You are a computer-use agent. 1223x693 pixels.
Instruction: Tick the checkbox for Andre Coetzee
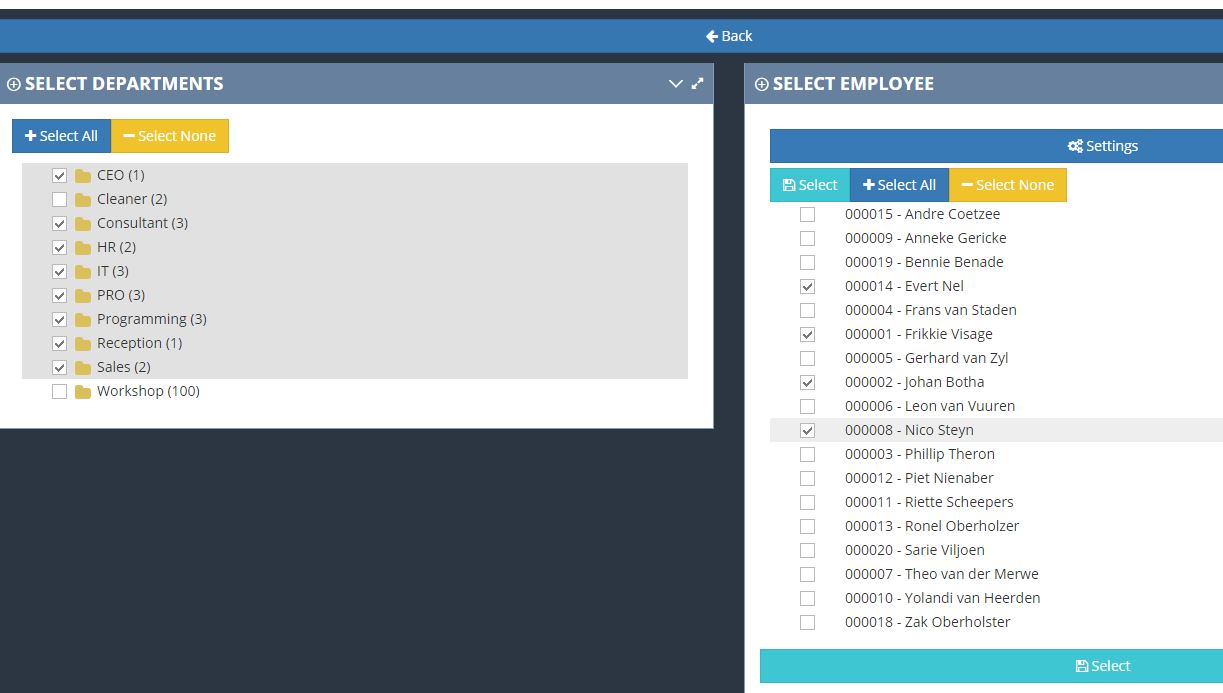807,214
